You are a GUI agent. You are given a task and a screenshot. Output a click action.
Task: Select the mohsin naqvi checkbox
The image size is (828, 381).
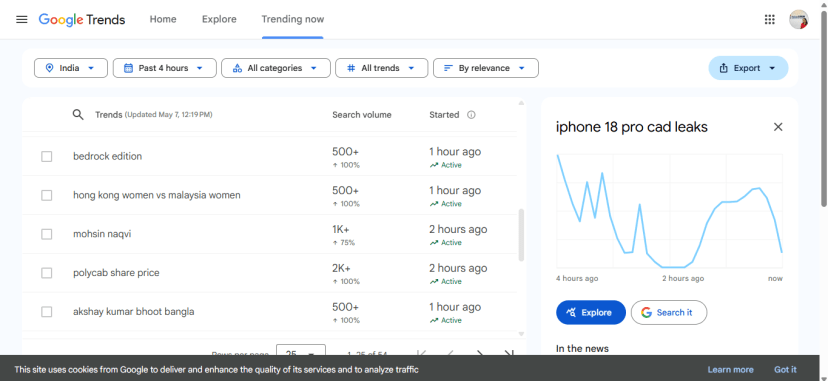46,234
